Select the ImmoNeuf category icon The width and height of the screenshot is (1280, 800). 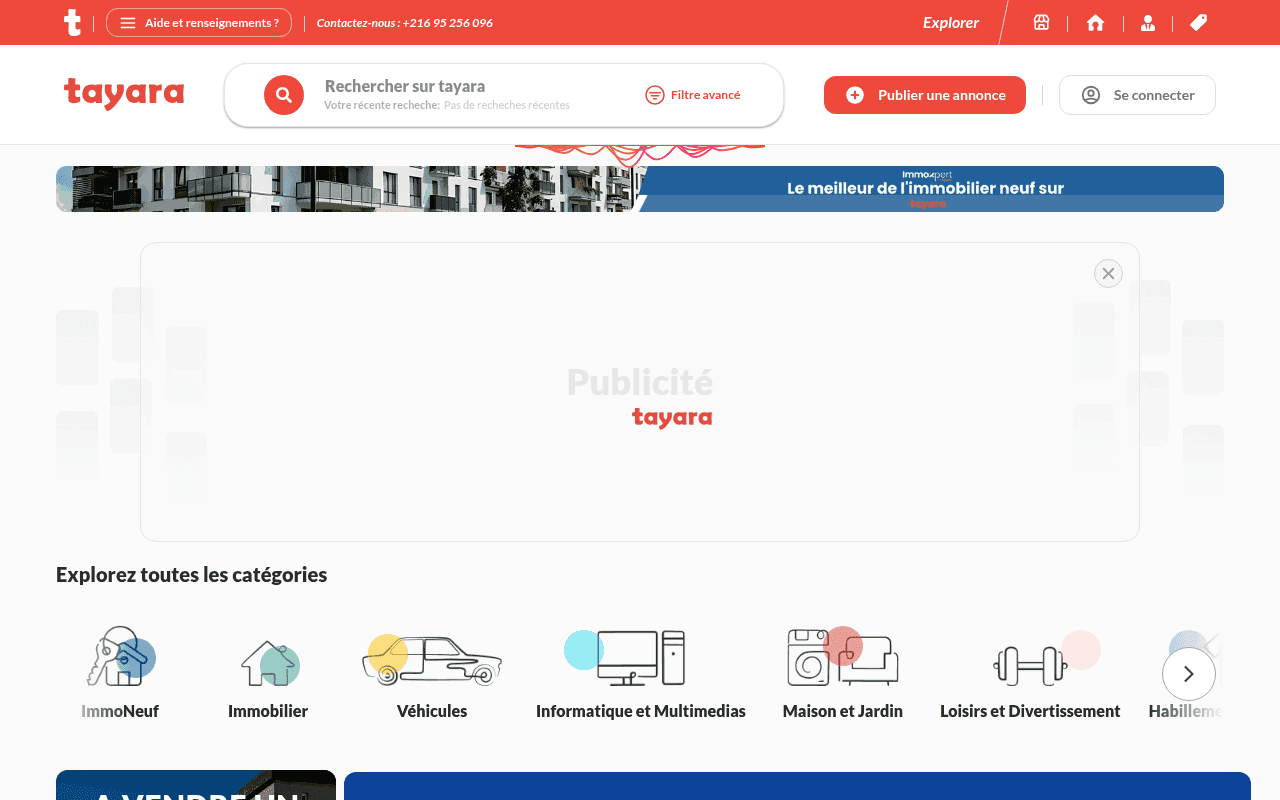point(119,660)
